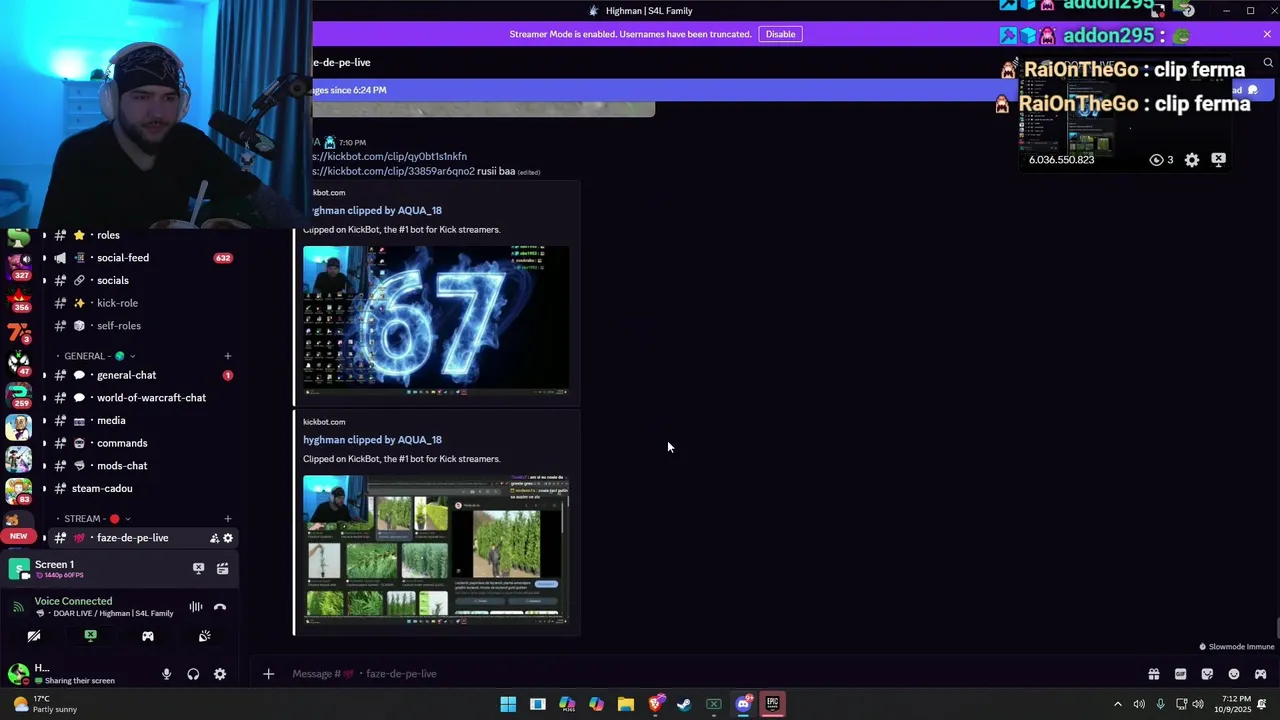This screenshot has height=720, width=1280.
Task: Open Brave browser from taskbar
Action: point(655,704)
